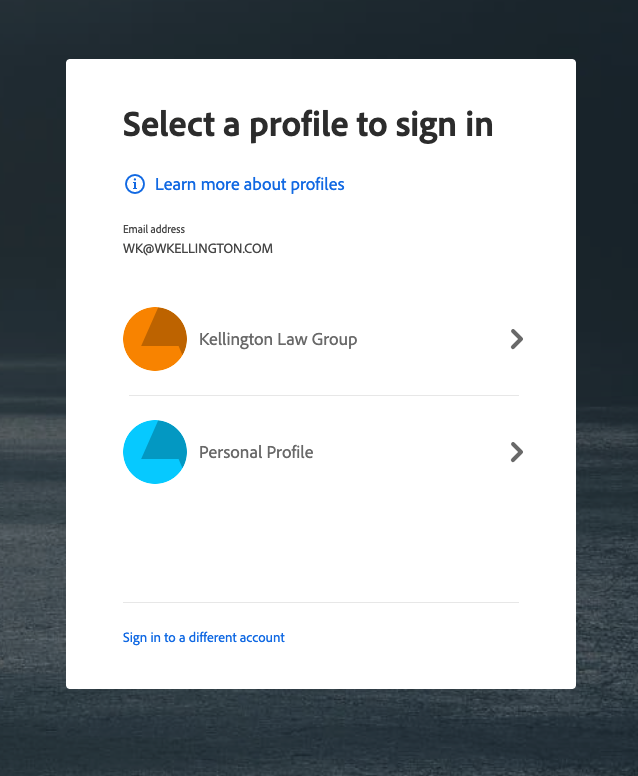Click the word Personal in the second profile
638x776 pixels.
pyautogui.click(x=230, y=452)
